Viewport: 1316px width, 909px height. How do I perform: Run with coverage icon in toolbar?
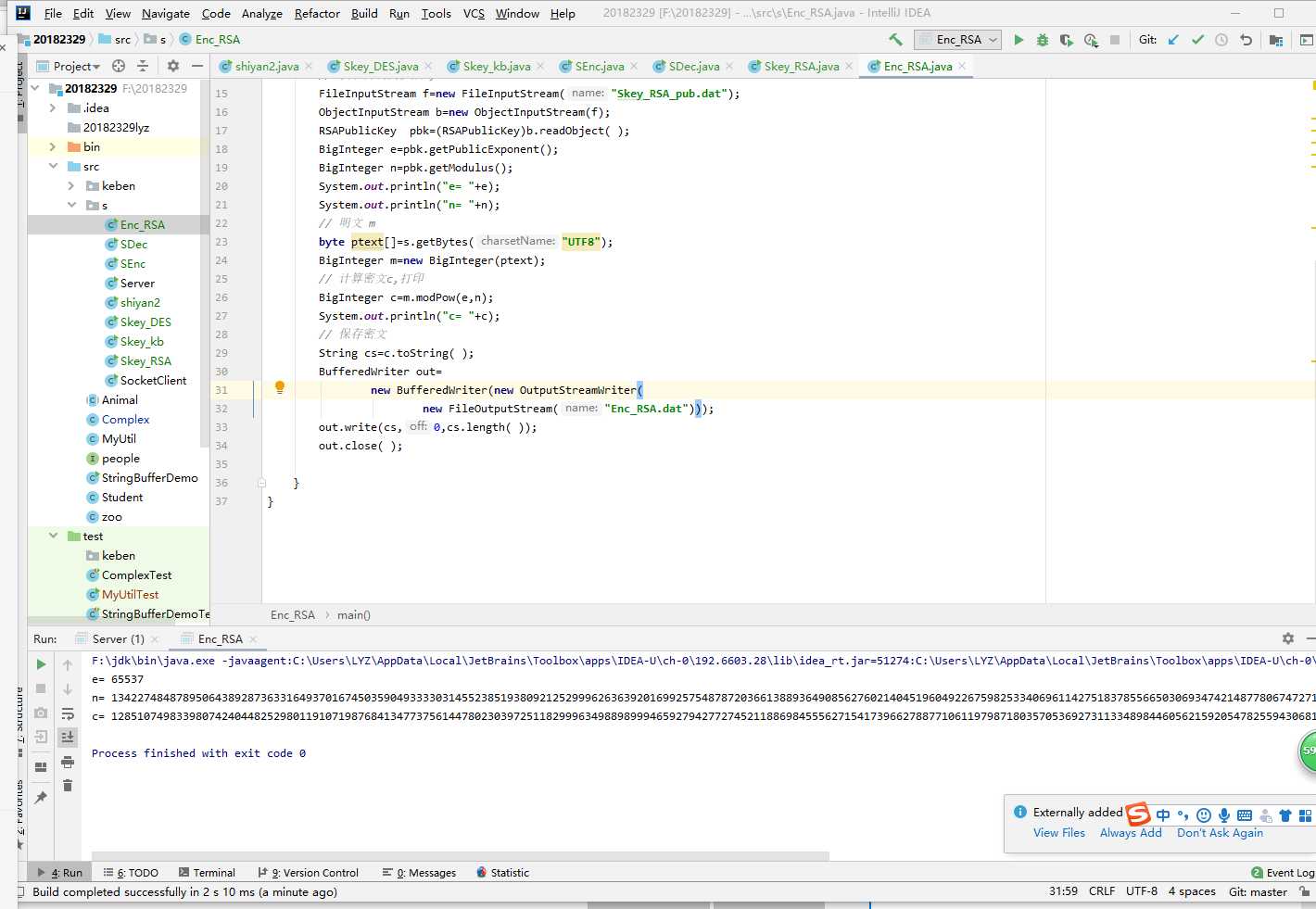[x=1067, y=40]
